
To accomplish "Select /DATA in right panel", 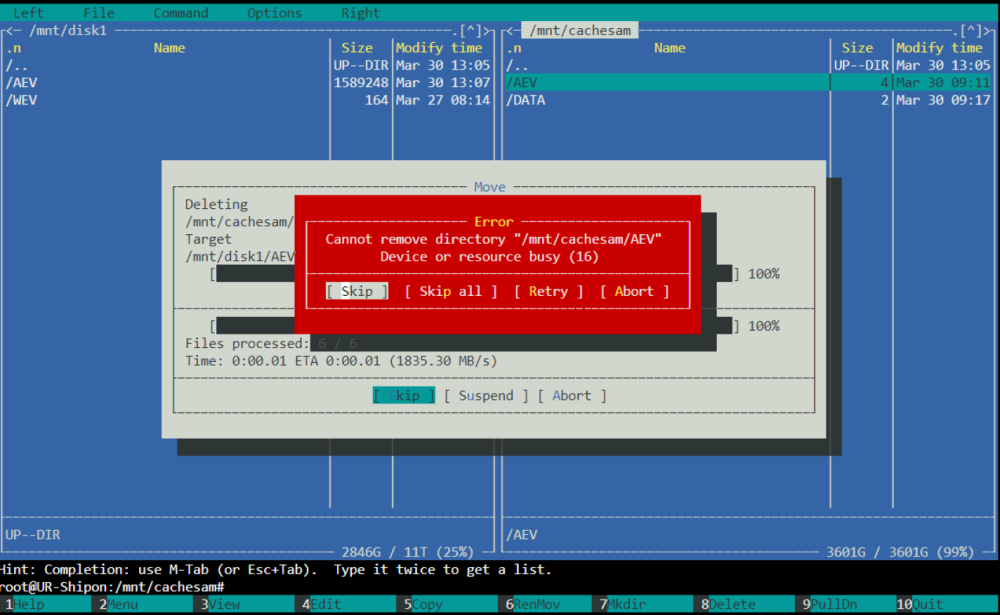I will click(749, 100).
